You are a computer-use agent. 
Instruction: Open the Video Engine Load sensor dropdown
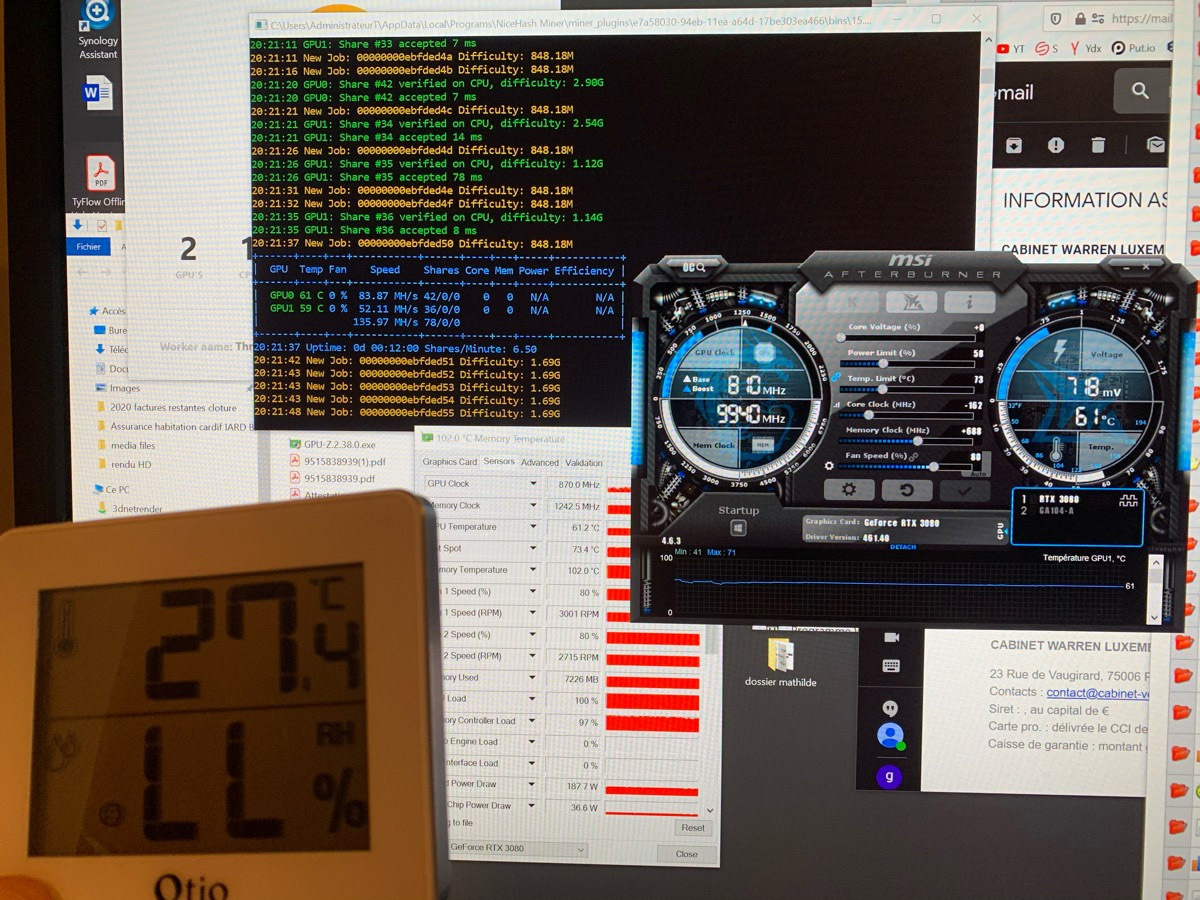(x=533, y=742)
